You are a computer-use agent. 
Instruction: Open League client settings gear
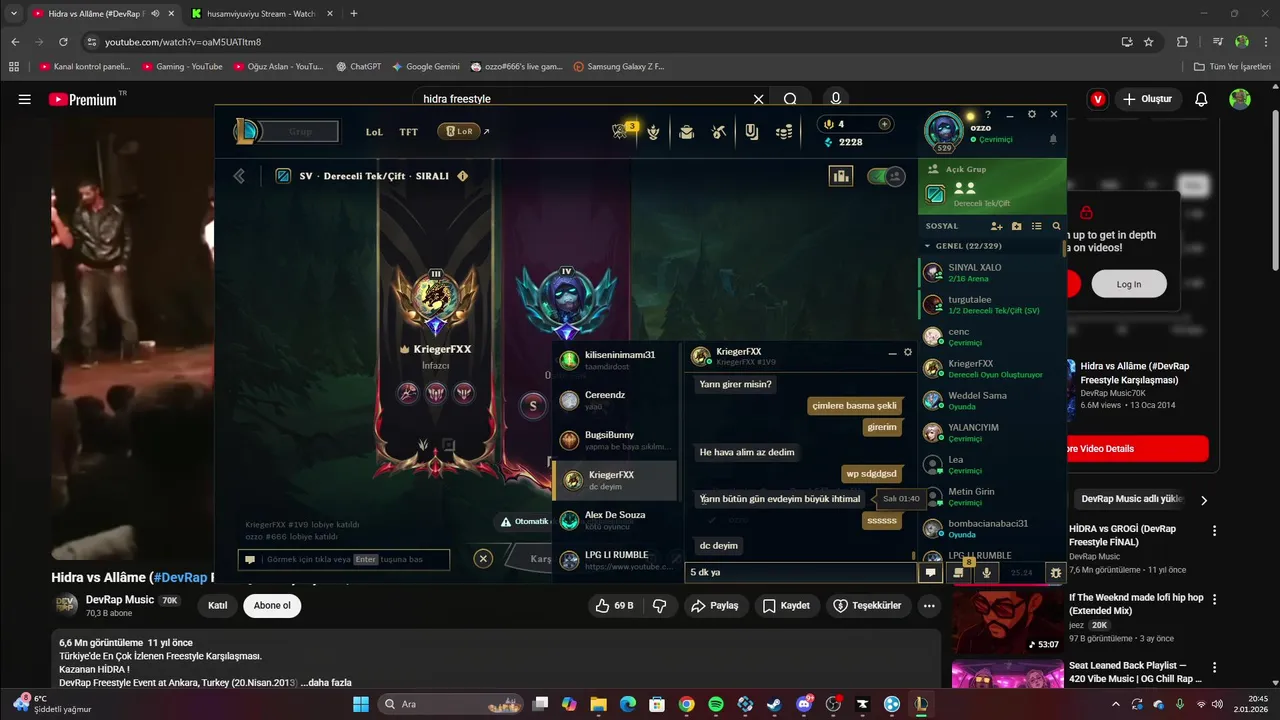(x=1032, y=114)
